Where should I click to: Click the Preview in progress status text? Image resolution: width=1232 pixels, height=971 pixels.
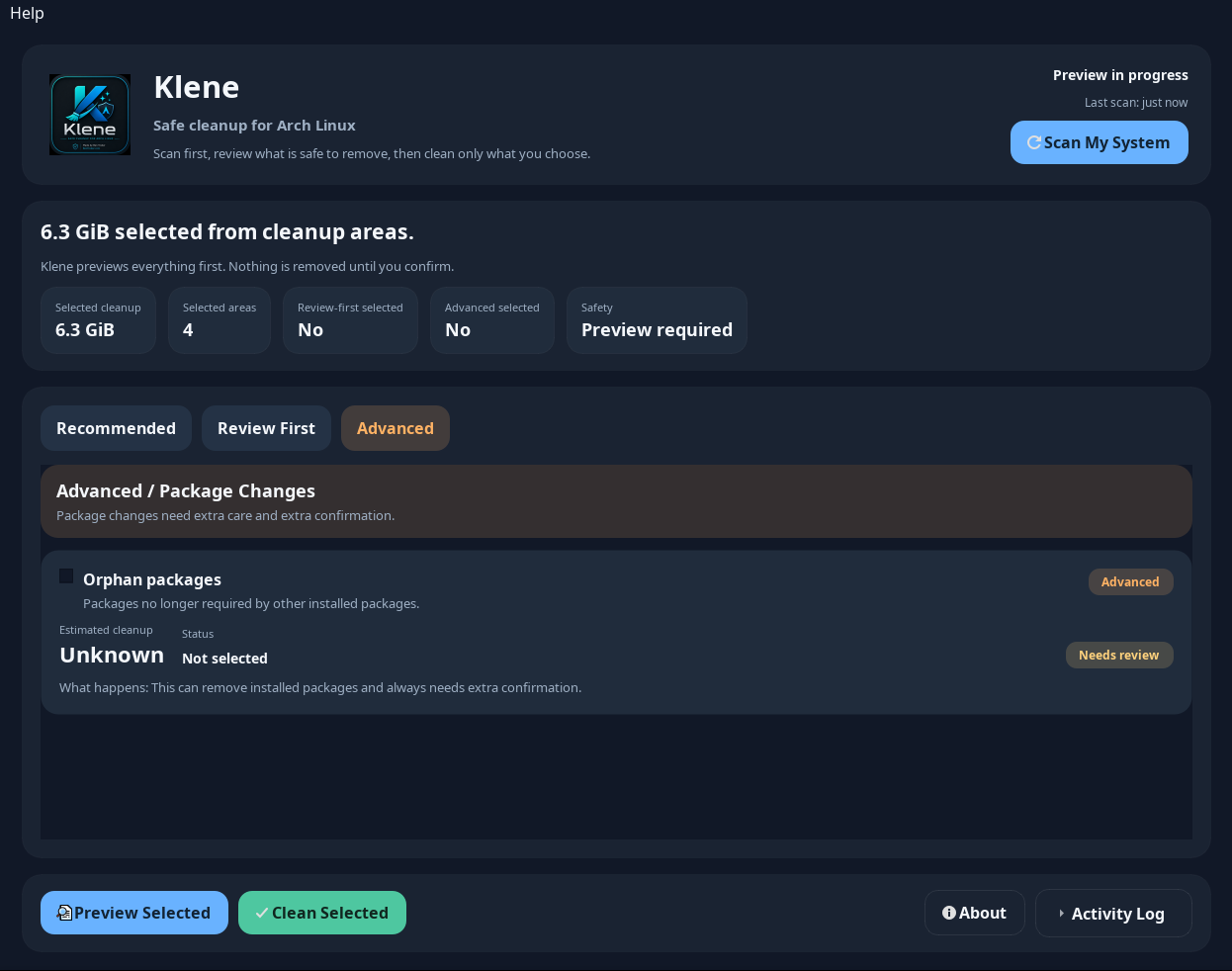[1120, 75]
